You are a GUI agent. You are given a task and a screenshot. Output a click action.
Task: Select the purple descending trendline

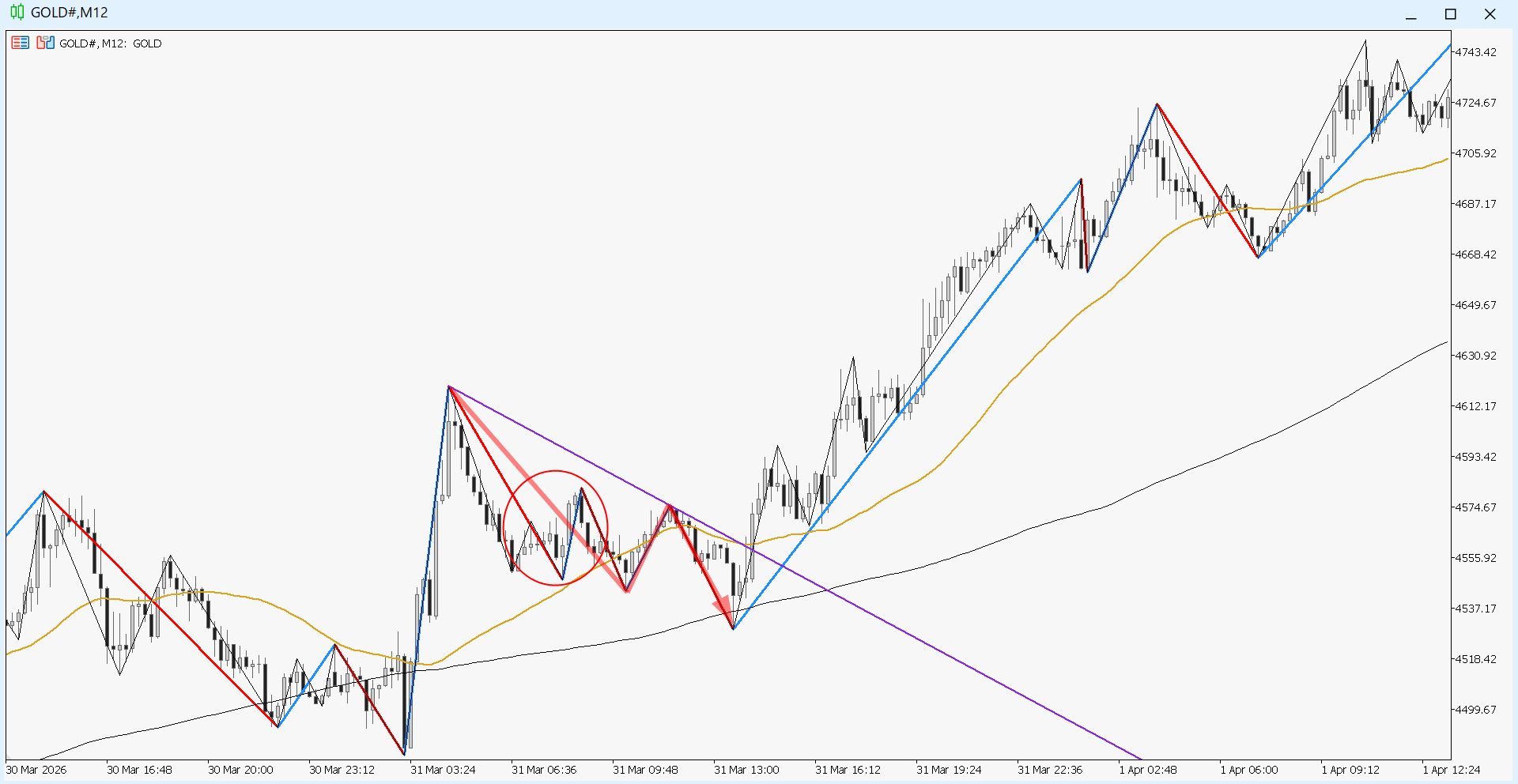point(949,658)
